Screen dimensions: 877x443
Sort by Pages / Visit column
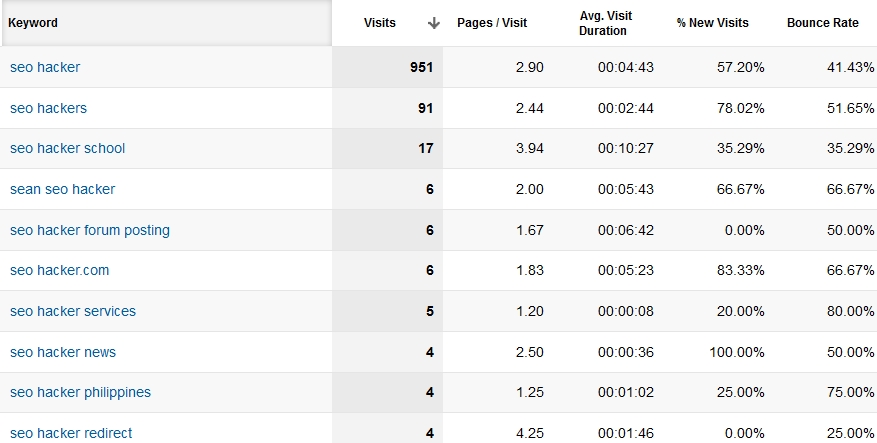[x=491, y=23]
